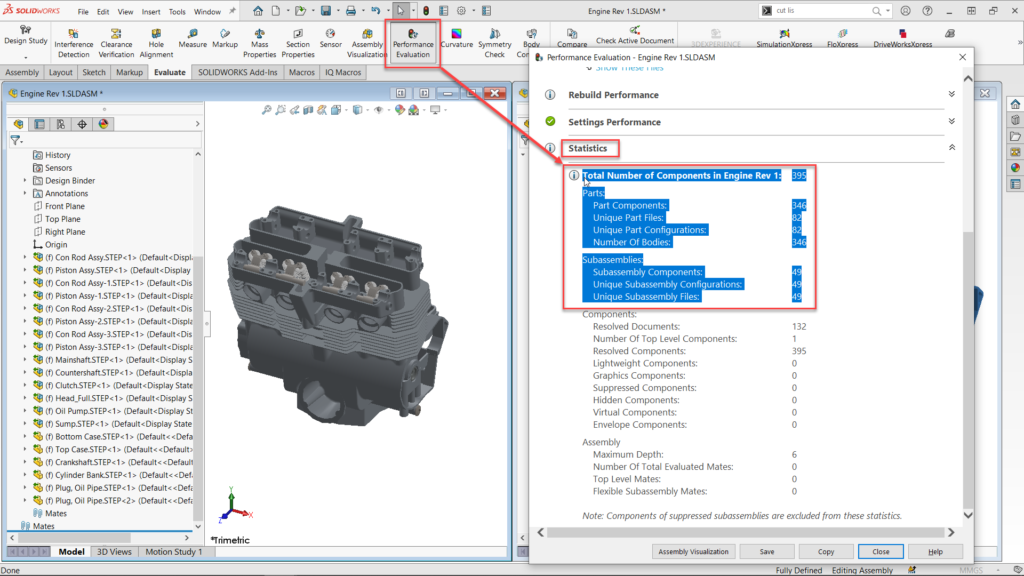Screen dimensions: 1024x576
Task: Click the dialog's horizontal scrollbar
Action: click(746, 532)
